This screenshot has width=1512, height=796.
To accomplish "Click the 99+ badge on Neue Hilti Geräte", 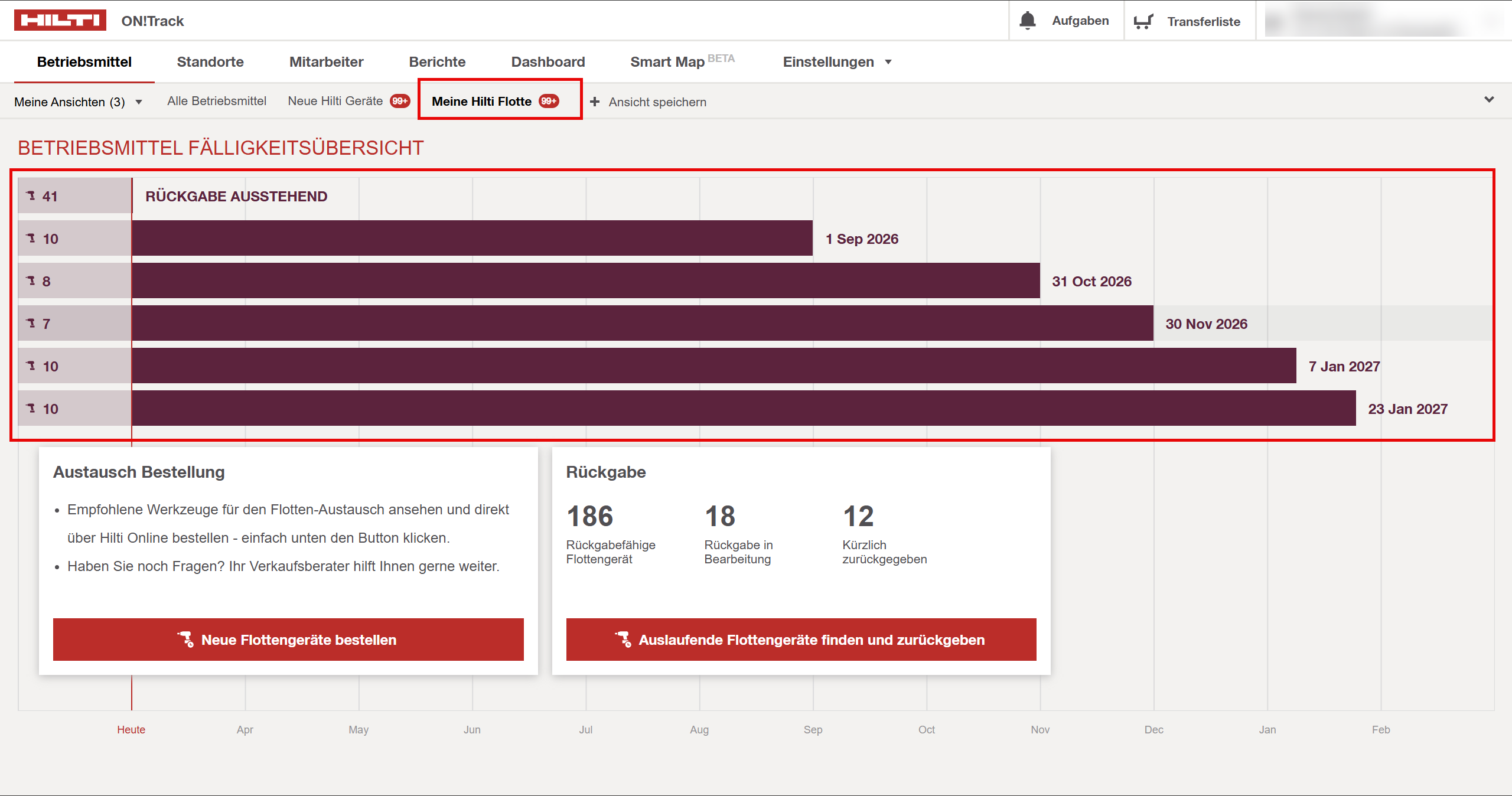I will coord(400,101).
